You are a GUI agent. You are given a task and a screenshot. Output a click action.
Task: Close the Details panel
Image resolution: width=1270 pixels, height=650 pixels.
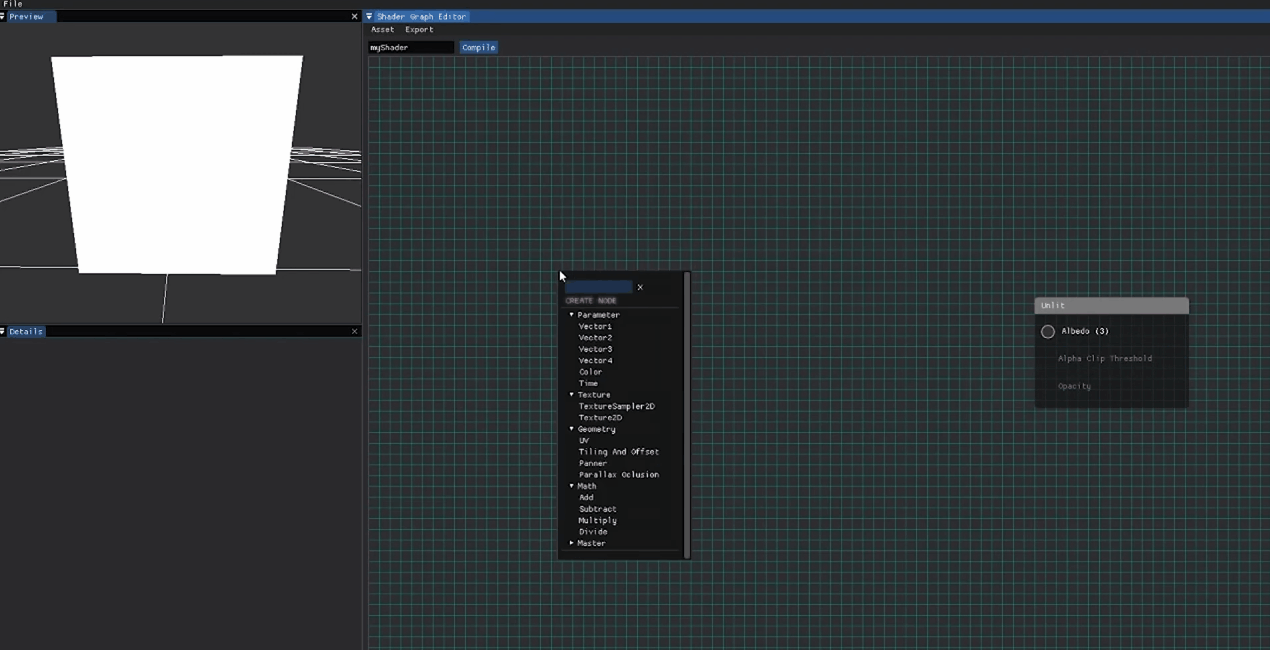[354, 331]
